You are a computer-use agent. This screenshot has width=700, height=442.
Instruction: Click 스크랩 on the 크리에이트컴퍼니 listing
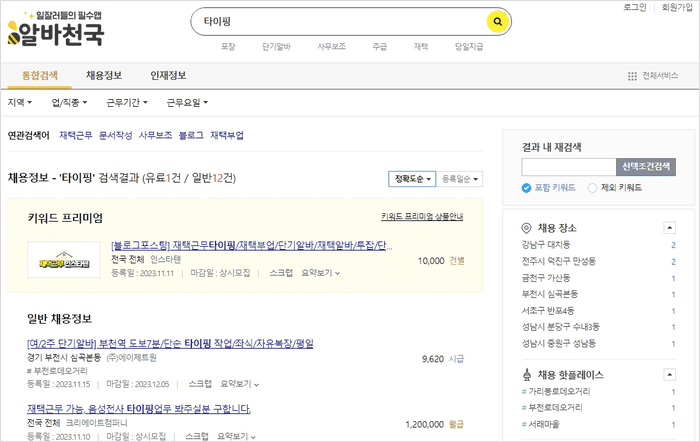(197, 436)
